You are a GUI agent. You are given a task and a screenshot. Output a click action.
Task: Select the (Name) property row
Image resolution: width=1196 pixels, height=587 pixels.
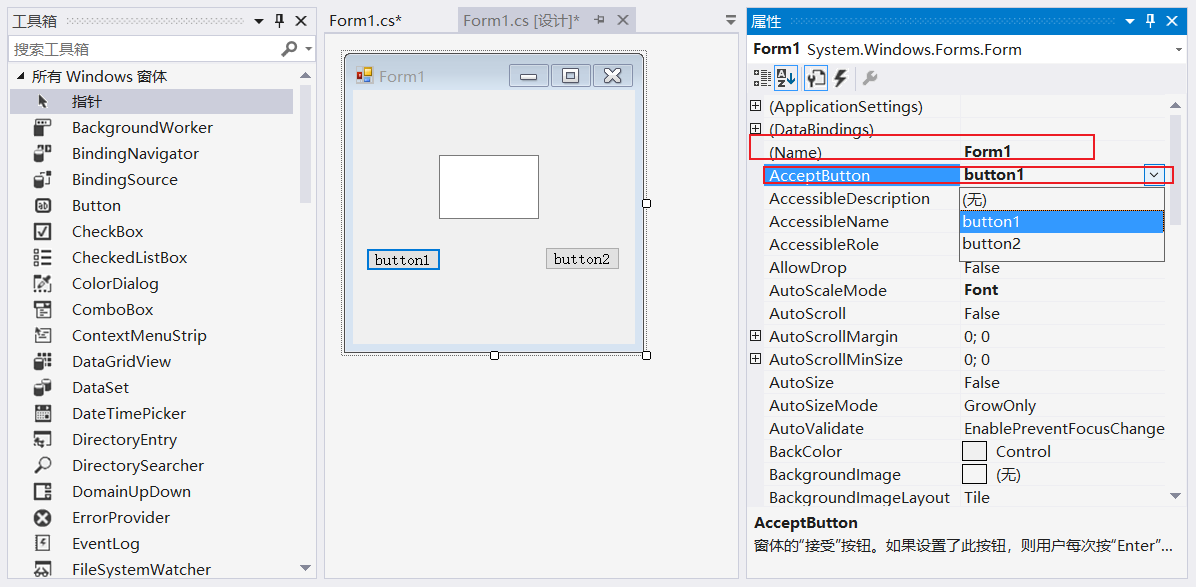(964, 152)
